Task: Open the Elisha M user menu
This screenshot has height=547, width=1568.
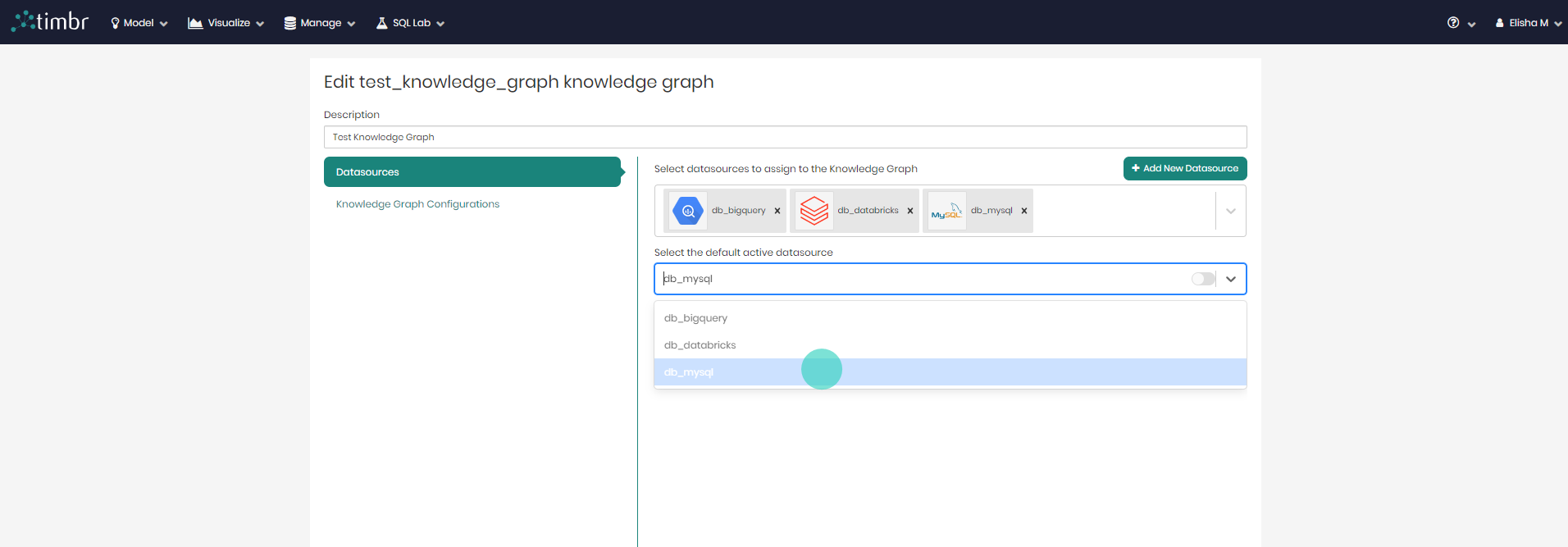Action: [1528, 23]
